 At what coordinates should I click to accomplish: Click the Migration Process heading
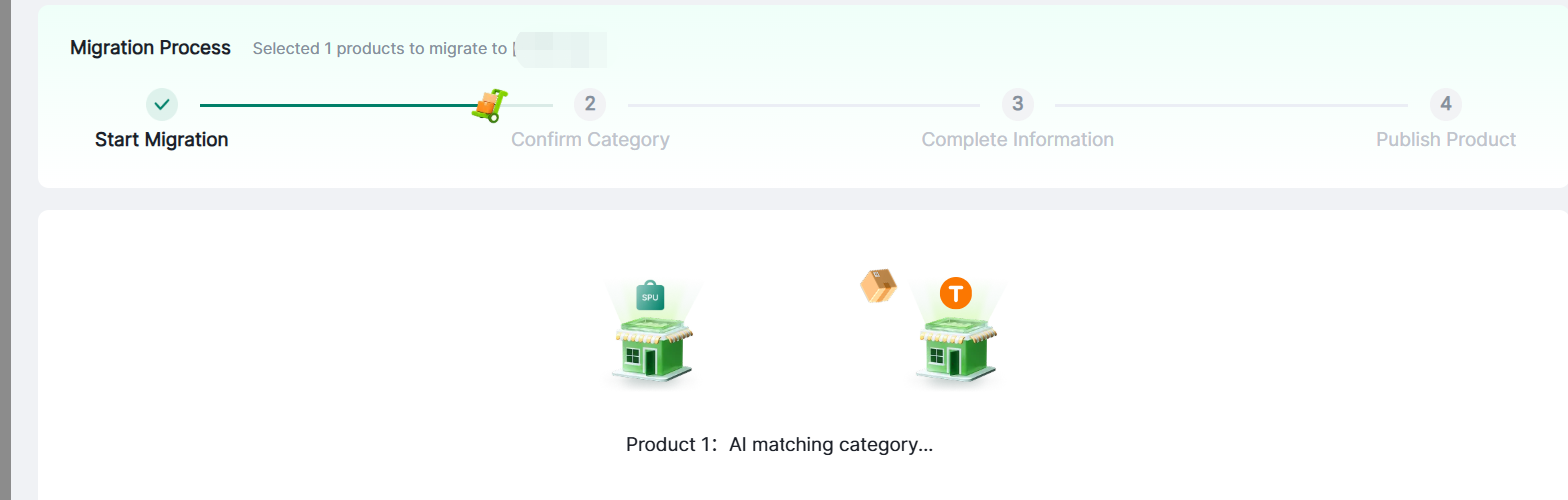coord(150,48)
